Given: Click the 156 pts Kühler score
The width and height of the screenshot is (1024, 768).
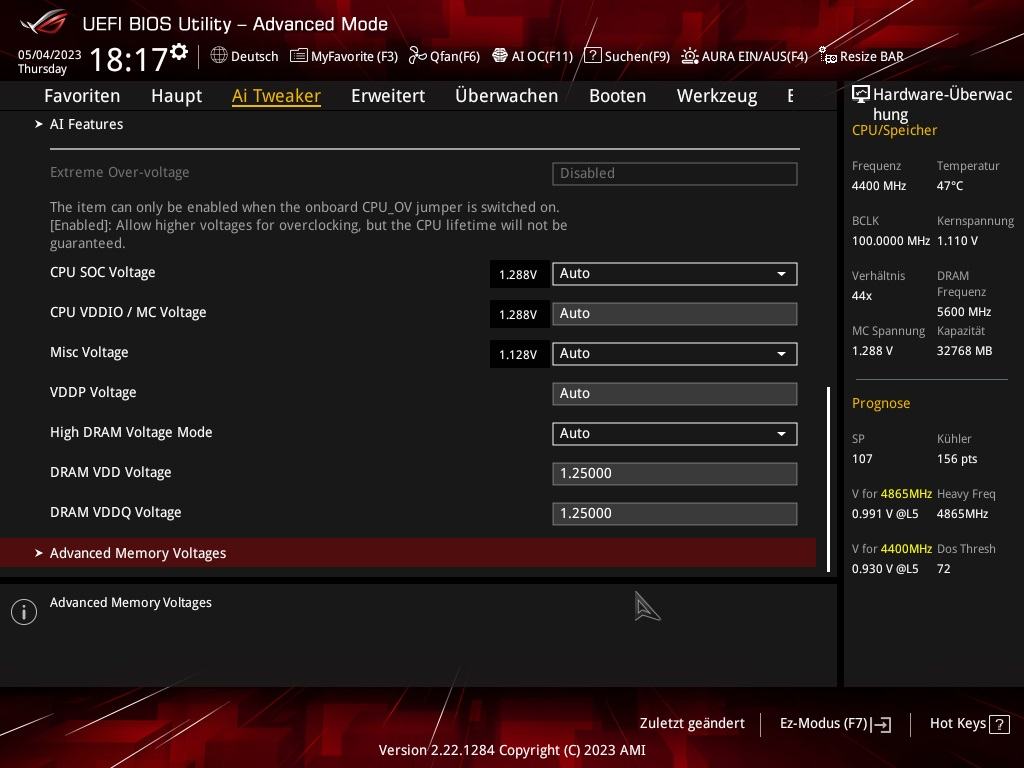Looking at the screenshot, I should pos(957,459).
